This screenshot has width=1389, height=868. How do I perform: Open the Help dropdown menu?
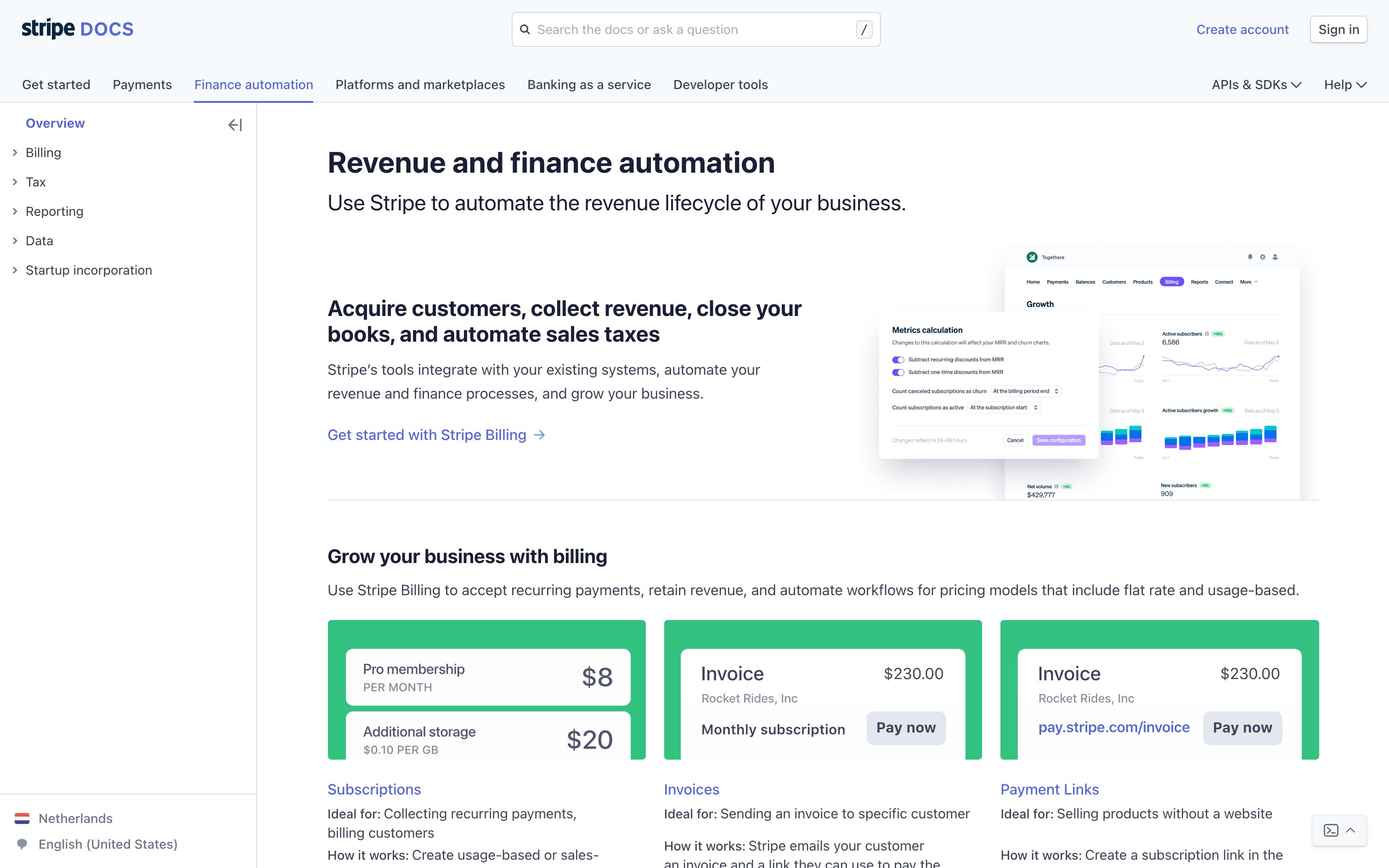tap(1345, 85)
